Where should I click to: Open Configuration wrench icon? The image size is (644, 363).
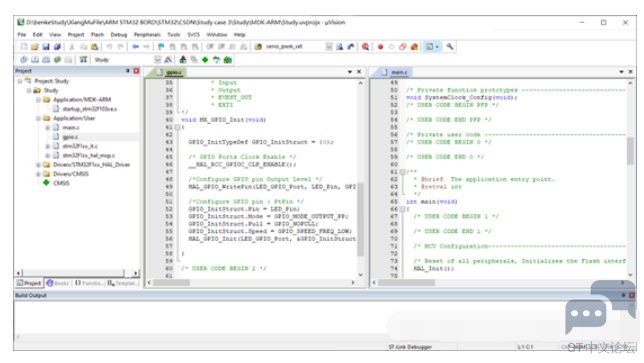[x=450, y=47]
